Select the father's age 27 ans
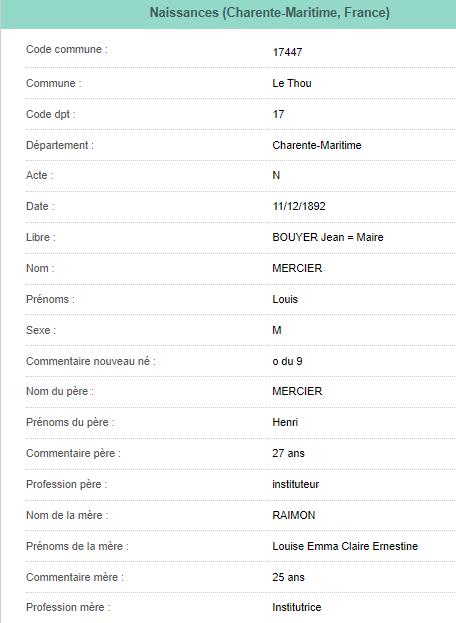This screenshot has width=456, height=623. (288, 453)
